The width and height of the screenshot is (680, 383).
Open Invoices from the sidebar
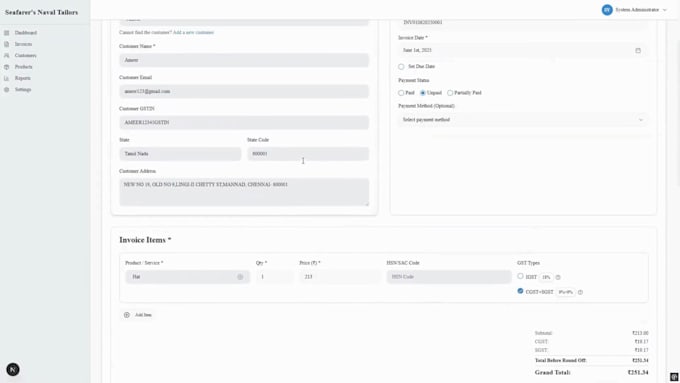tap(23, 44)
